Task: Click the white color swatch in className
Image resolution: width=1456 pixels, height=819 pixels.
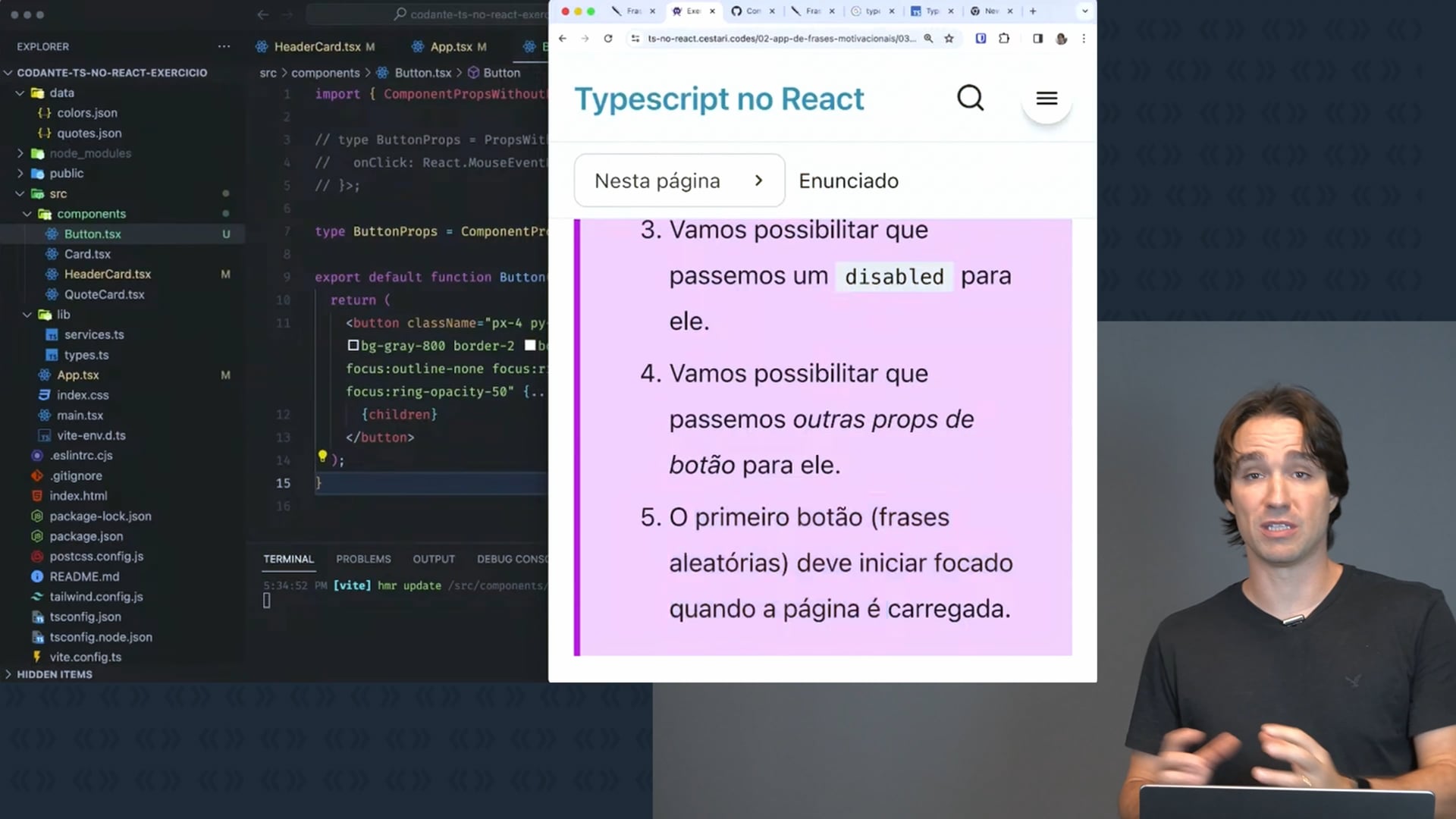Action: tap(530, 346)
